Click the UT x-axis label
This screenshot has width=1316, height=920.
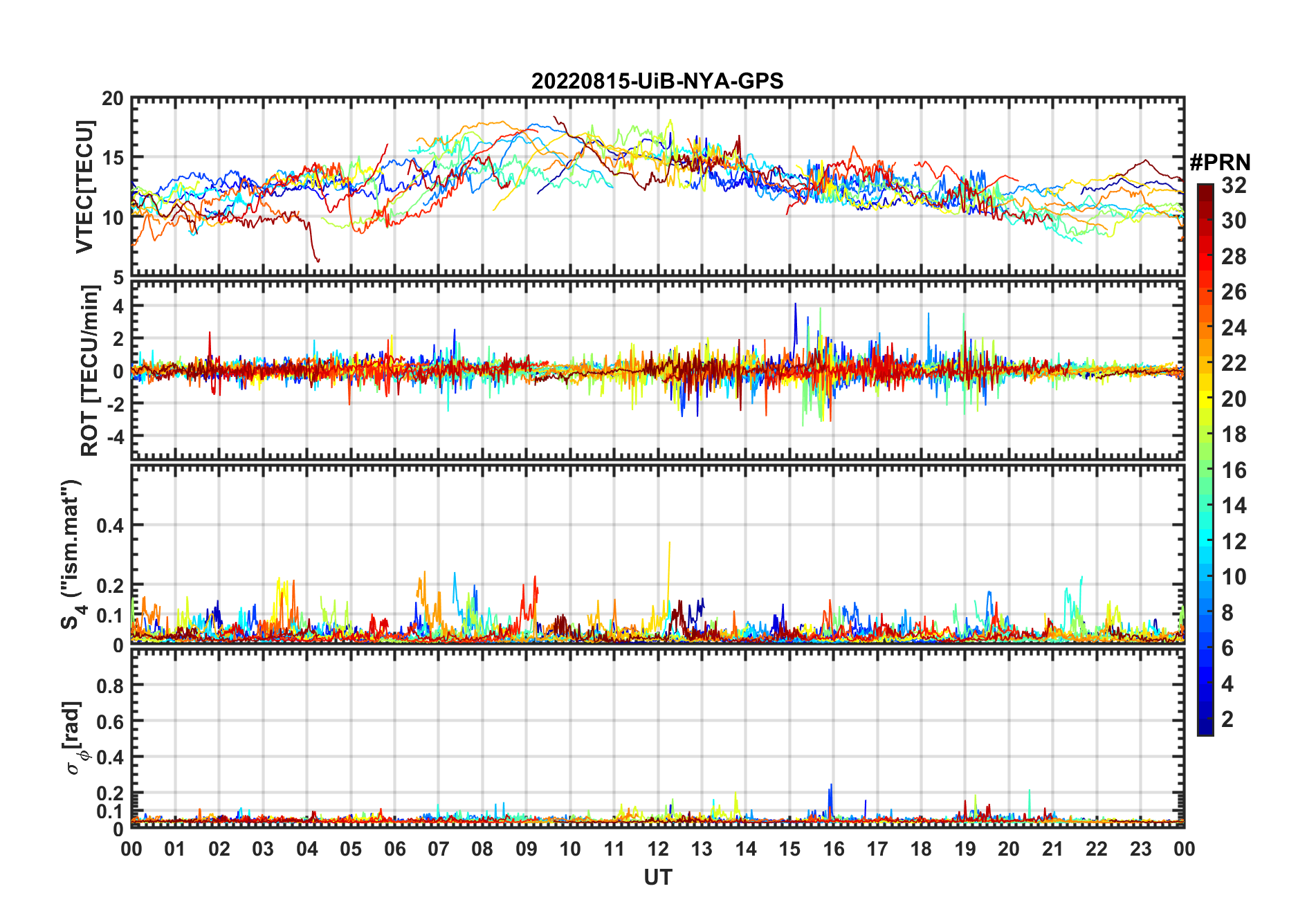click(658, 878)
